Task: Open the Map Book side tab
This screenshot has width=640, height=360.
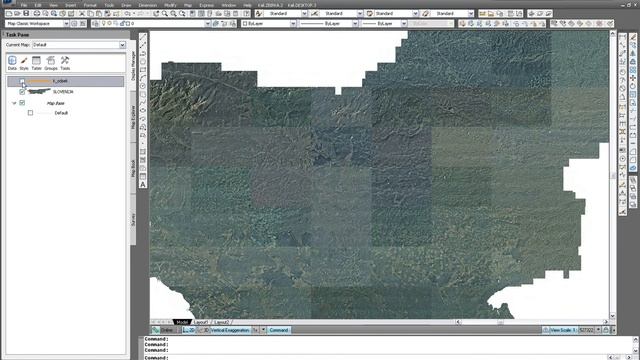Action: pos(133,168)
